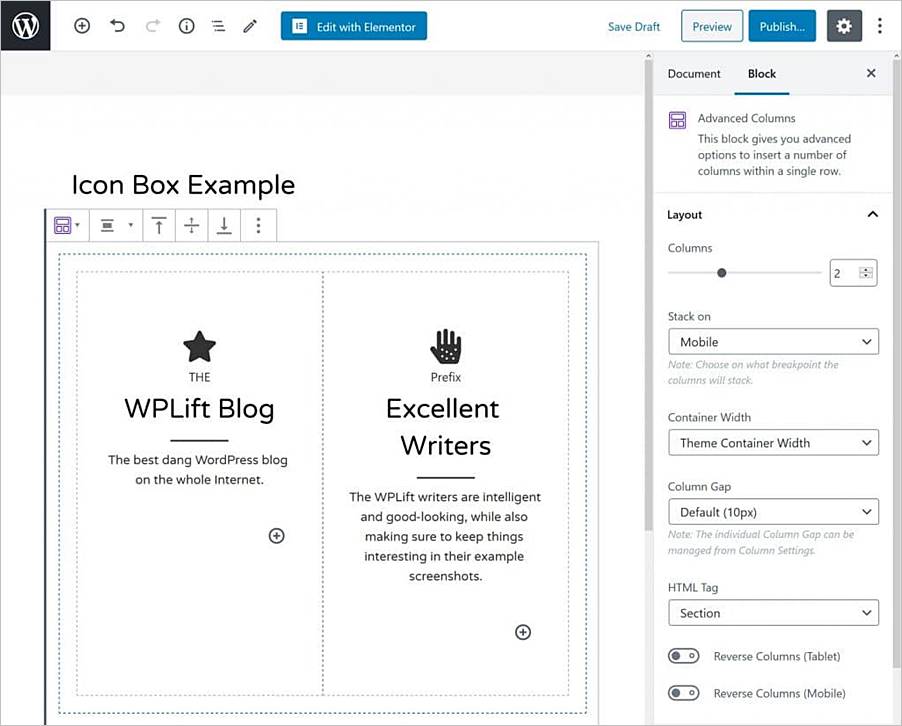
Task: Click the vertical align bottom icon
Action: [x=224, y=226]
